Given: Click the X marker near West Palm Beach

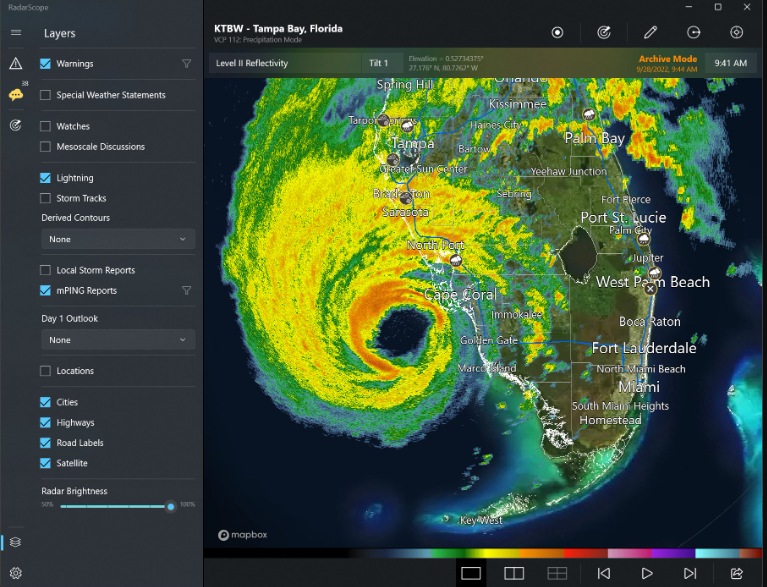Looking at the screenshot, I should (650, 289).
